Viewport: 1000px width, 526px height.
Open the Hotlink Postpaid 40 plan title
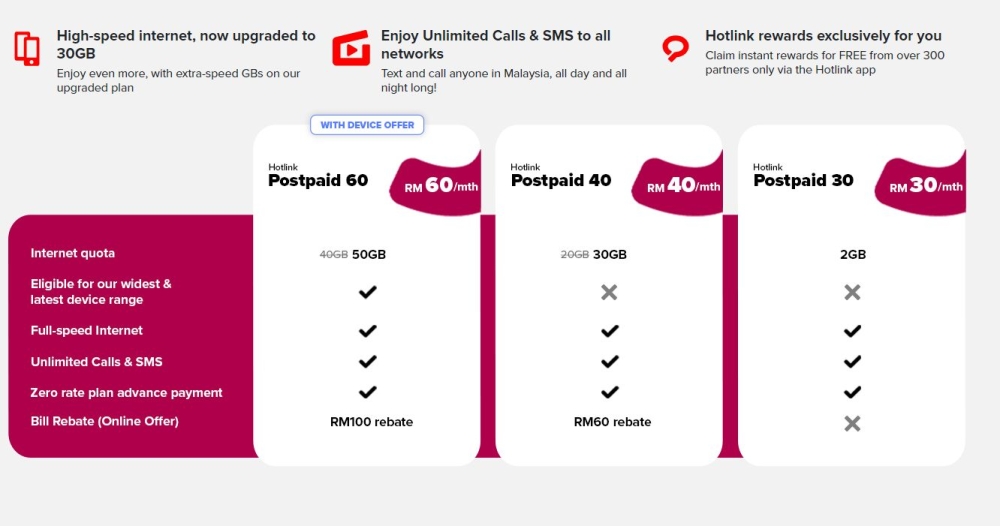(x=561, y=176)
